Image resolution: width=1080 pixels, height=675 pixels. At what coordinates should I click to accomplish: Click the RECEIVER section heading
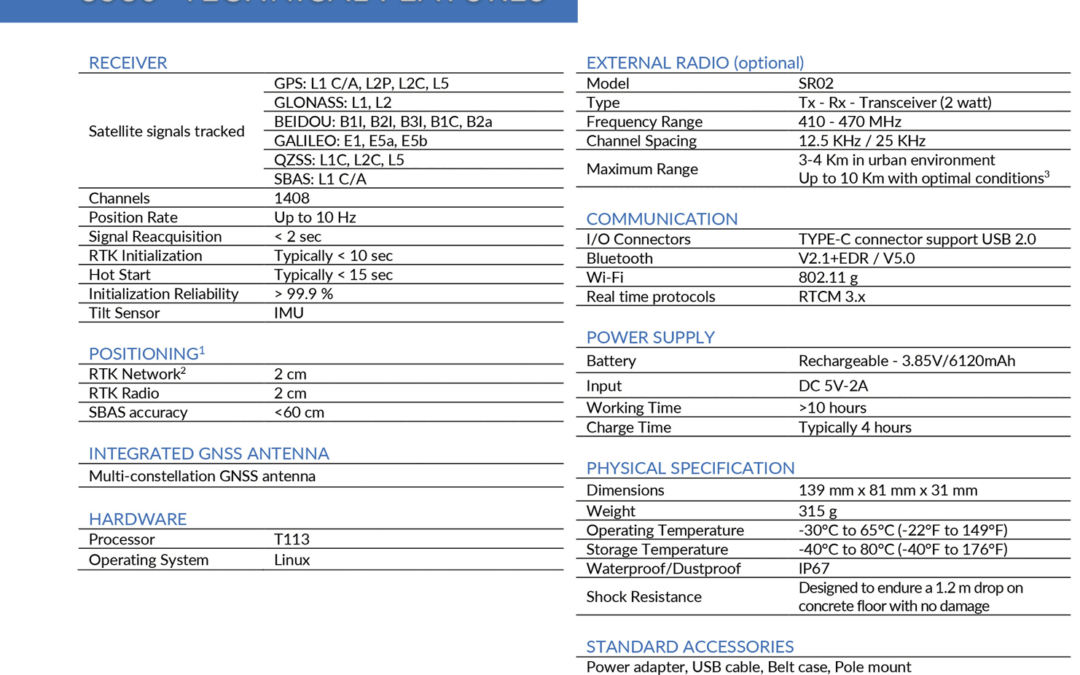click(127, 63)
